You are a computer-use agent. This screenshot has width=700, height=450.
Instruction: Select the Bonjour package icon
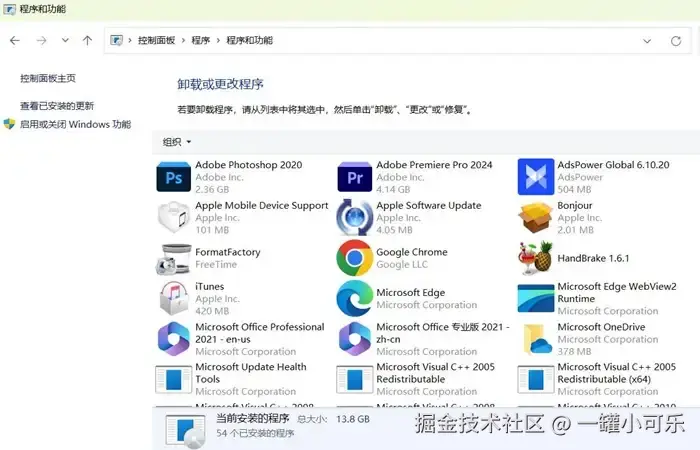536,217
